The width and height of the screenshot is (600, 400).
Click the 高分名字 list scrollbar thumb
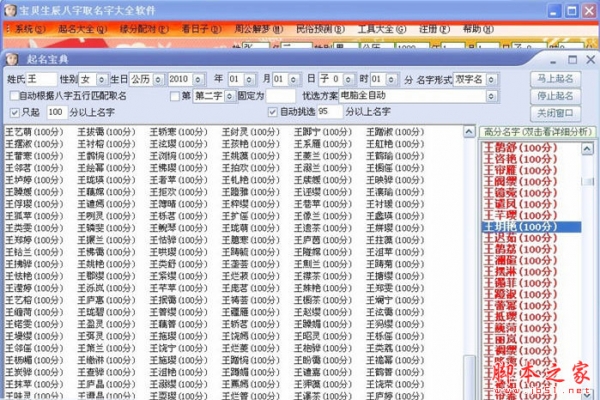click(587, 181)
